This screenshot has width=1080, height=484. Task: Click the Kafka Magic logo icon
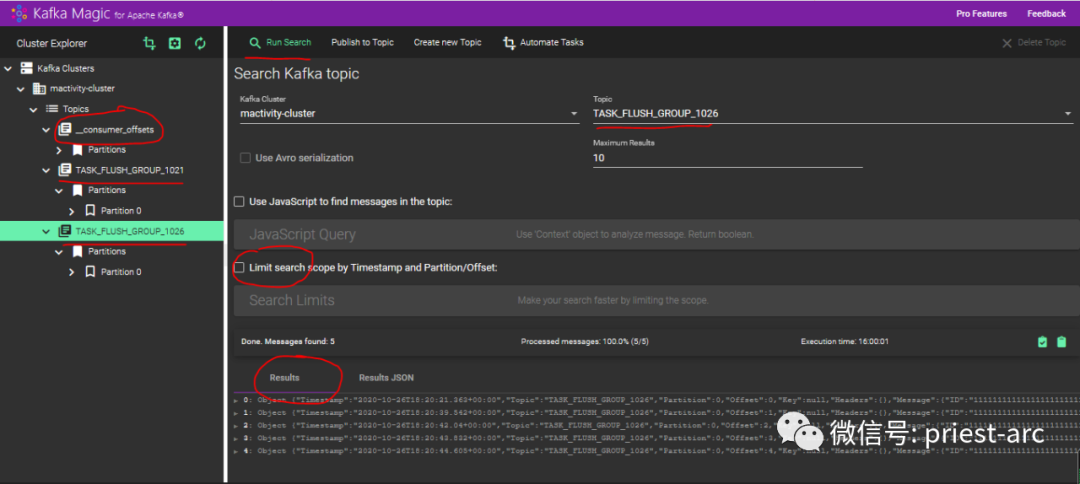coord(17,13)
